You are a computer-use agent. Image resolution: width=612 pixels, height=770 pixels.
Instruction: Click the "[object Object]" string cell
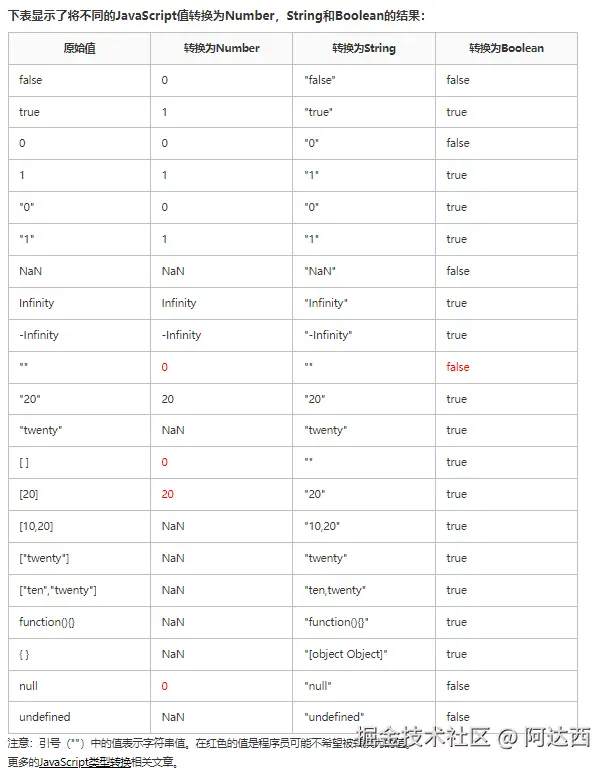coord(345,654)
